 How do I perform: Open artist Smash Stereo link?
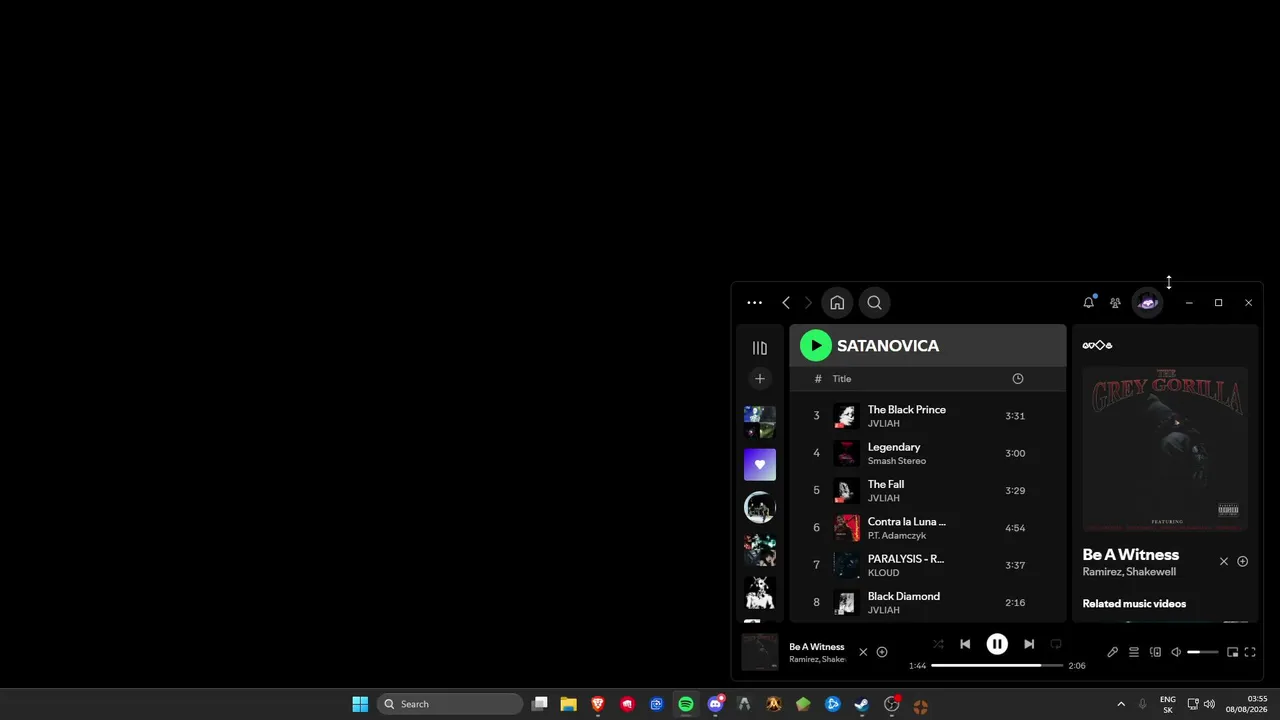tap(897, 461)
